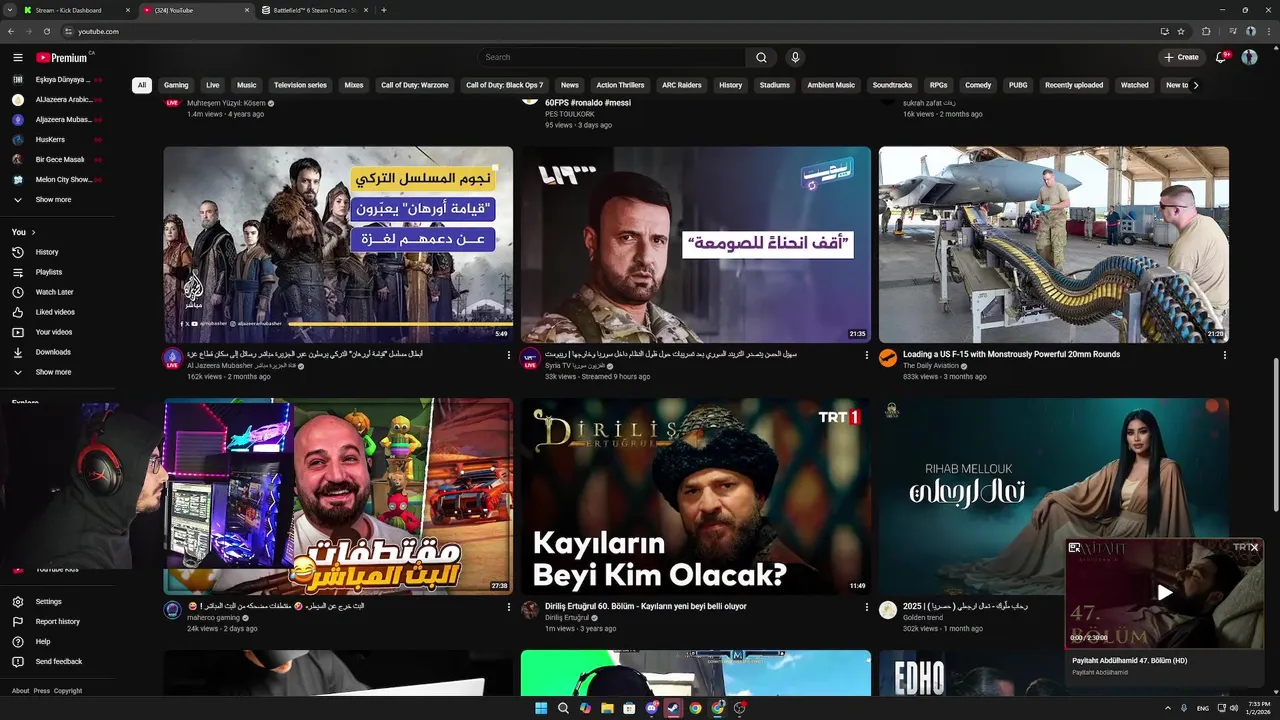The height and width of the screenshot is (720, 1280).
Task: Show hidden system tray icons
Action: coord(1168,708)
